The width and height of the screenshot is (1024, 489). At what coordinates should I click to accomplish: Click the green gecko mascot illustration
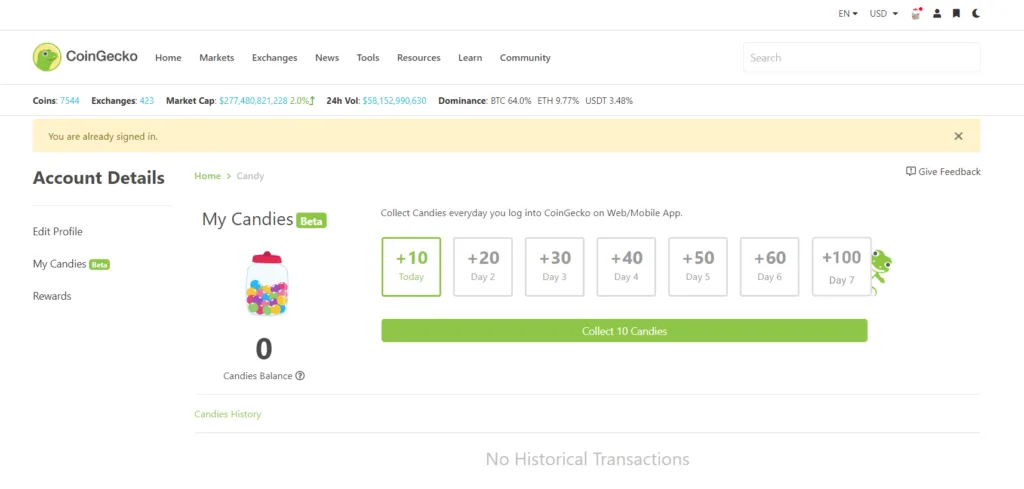tap(882, 270)
